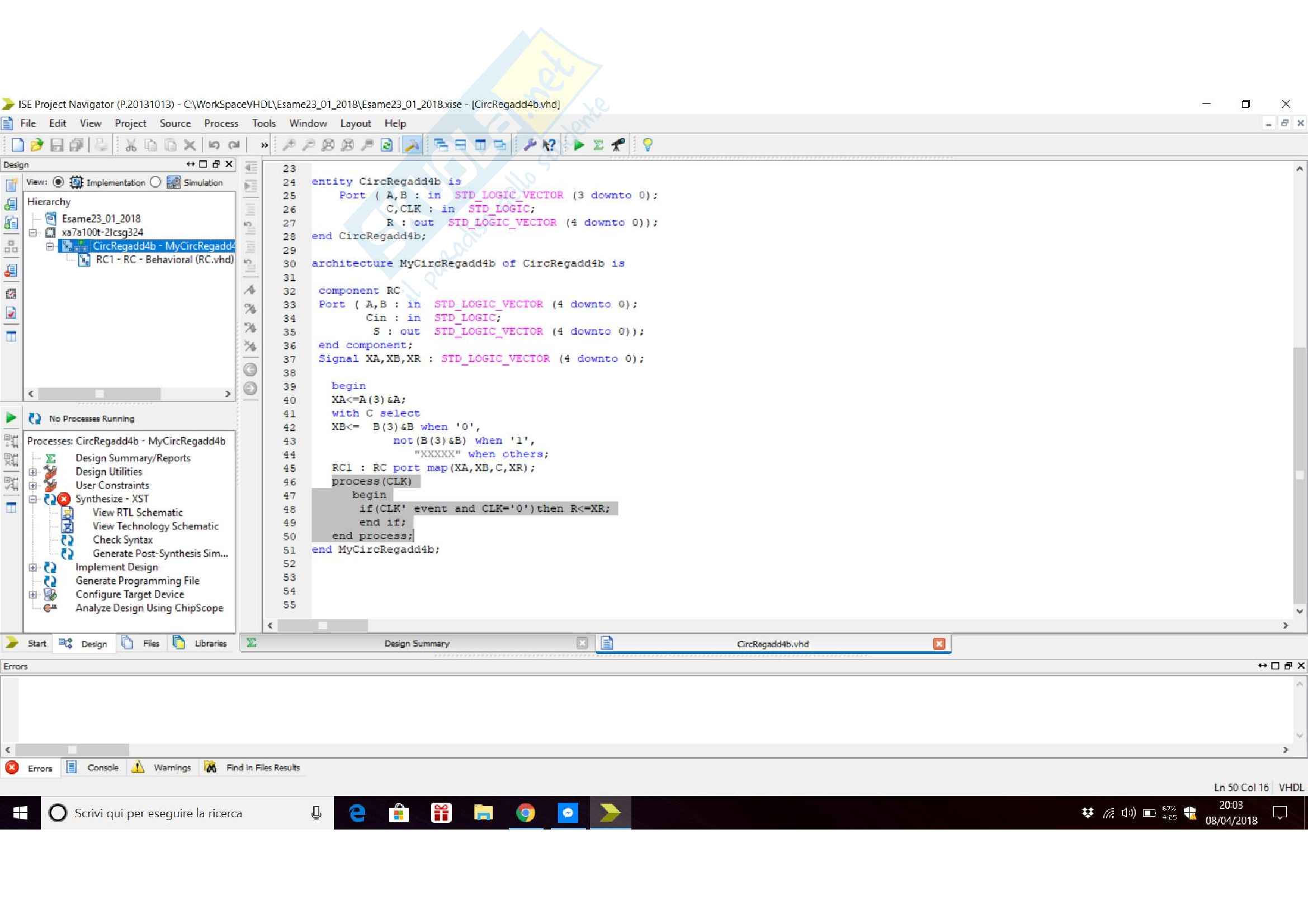Image resolution: width=1308 pixels, height=924 pixels.
Task: Open Chrome from the Windows taskbar
Action: point(525,813)
